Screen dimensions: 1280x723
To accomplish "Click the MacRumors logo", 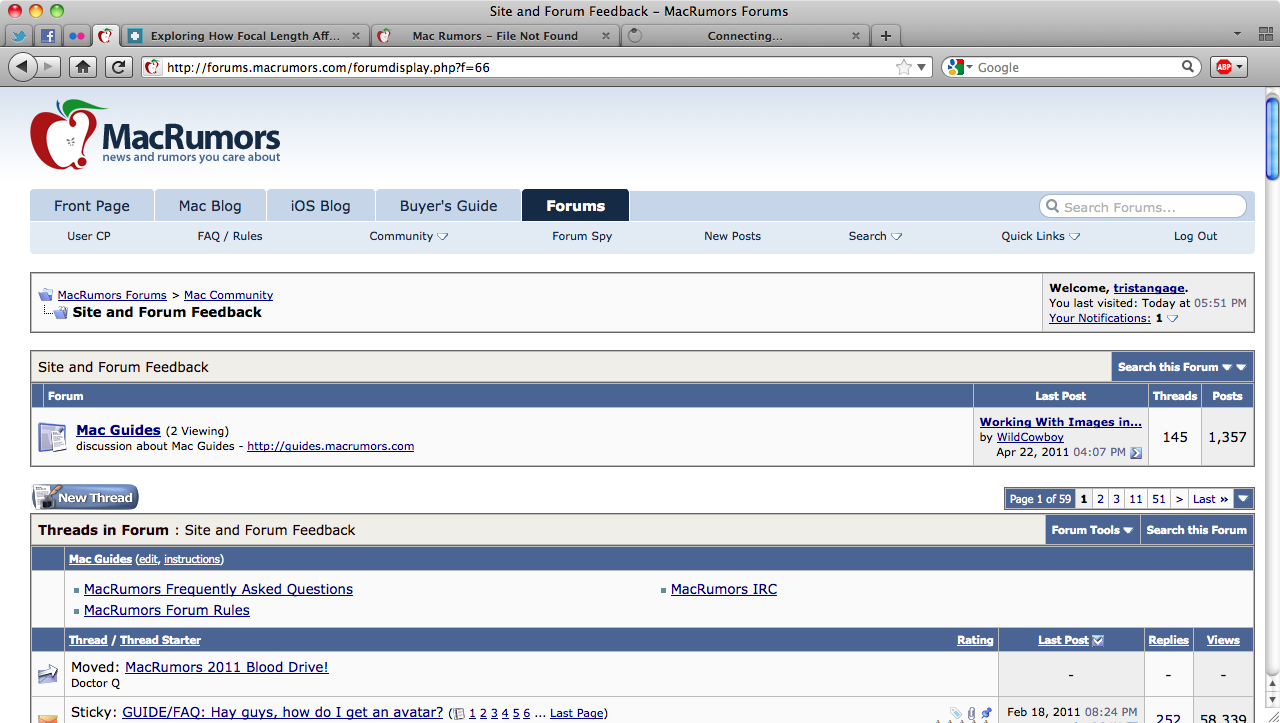I will coord(156,135).
